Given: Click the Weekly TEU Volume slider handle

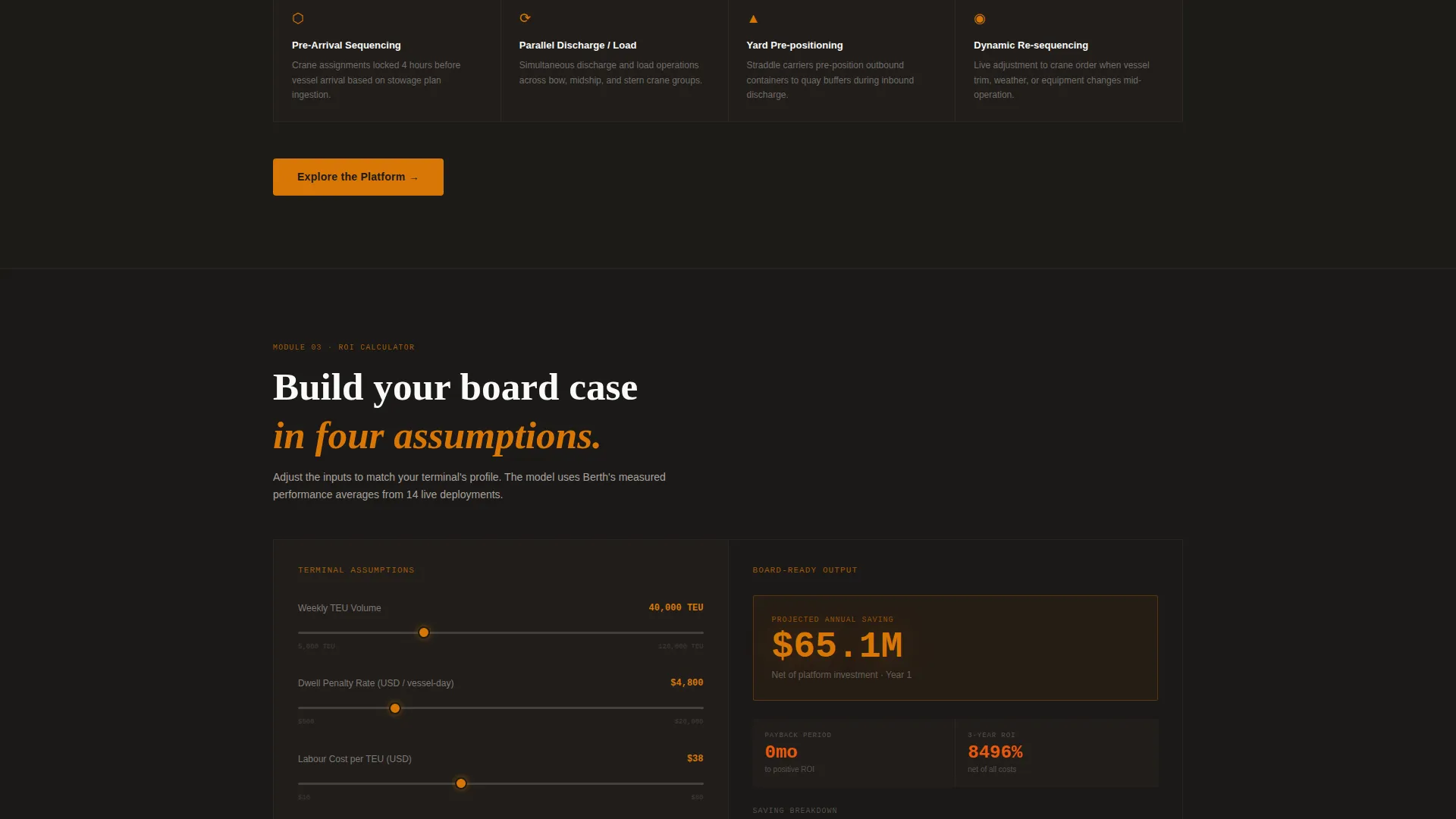Looking at the screenshot, I should point(424,632).
